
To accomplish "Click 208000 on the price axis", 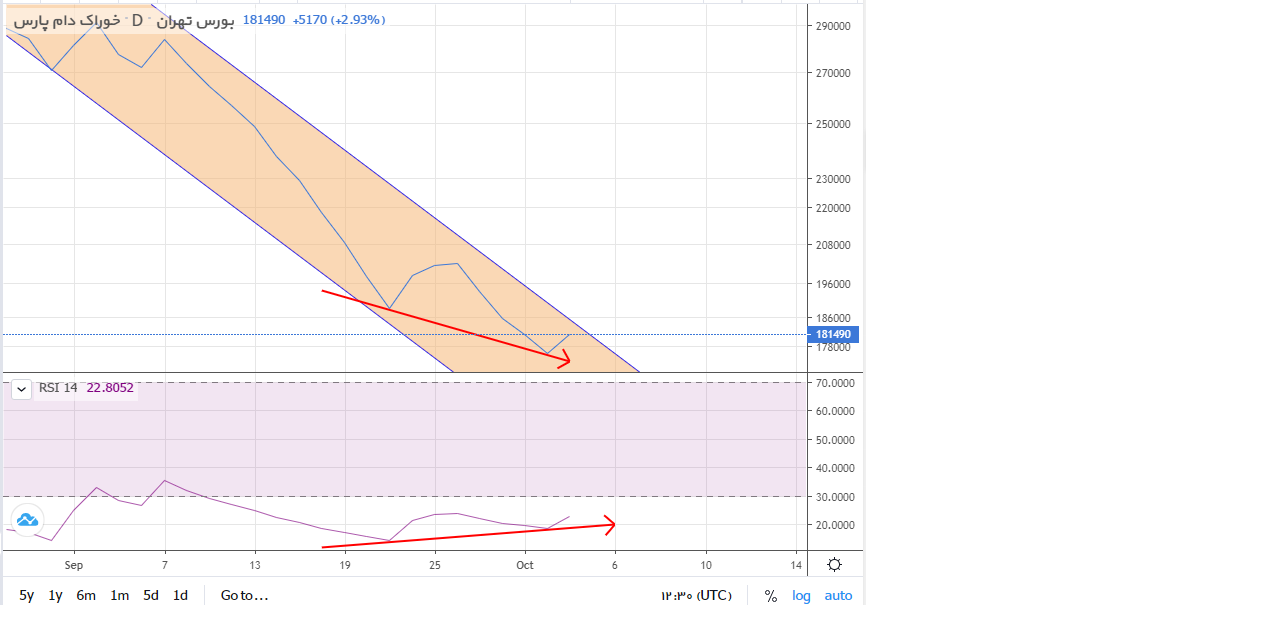I will point(832,245).
